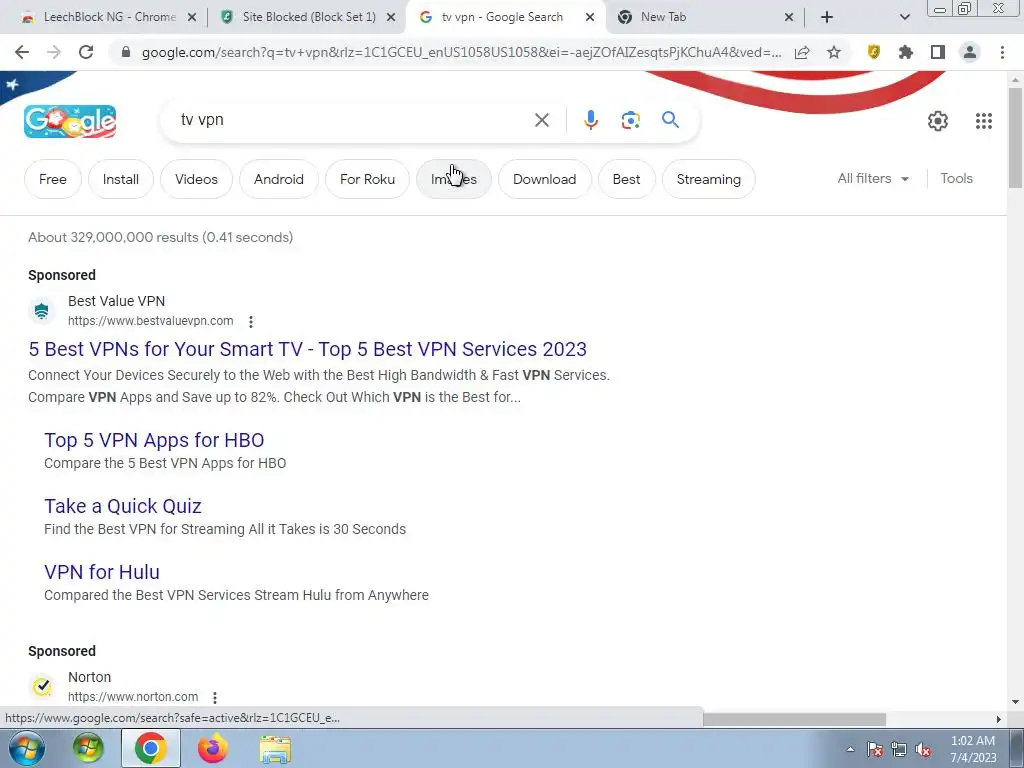
Task: Click the address bar URL
Action: (x=461, y=52)
